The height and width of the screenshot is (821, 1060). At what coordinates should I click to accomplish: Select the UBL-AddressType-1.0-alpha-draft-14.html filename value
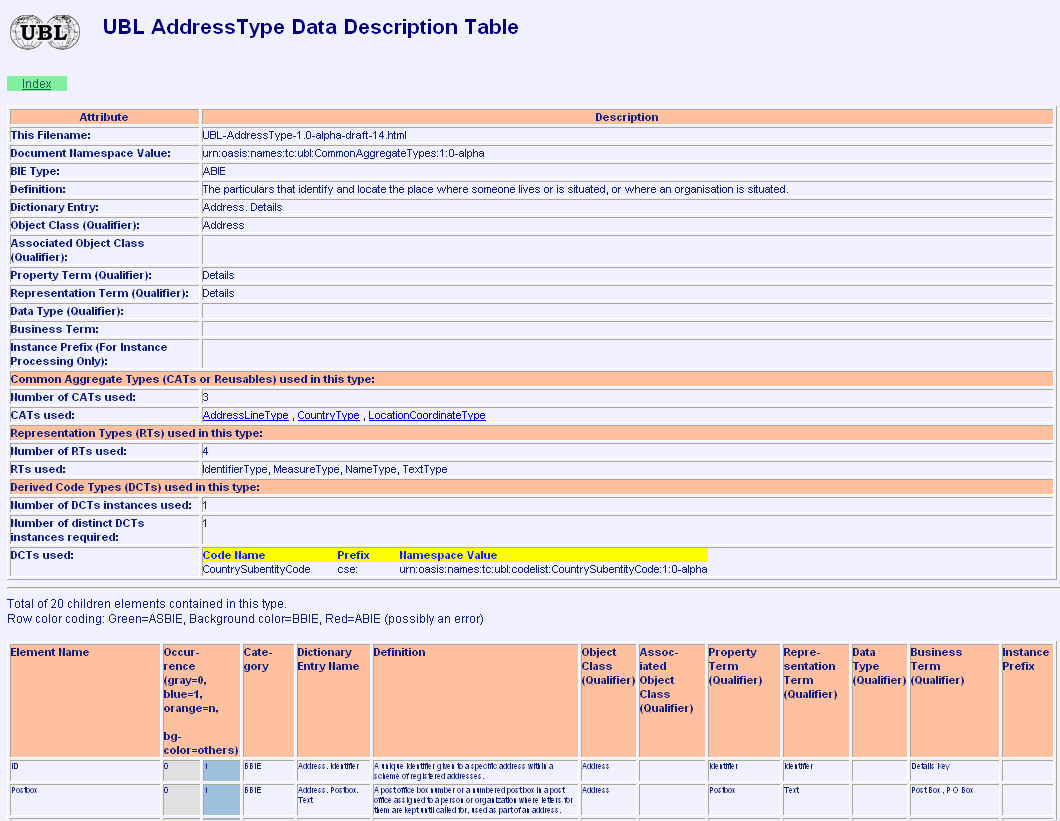point(304,135)
